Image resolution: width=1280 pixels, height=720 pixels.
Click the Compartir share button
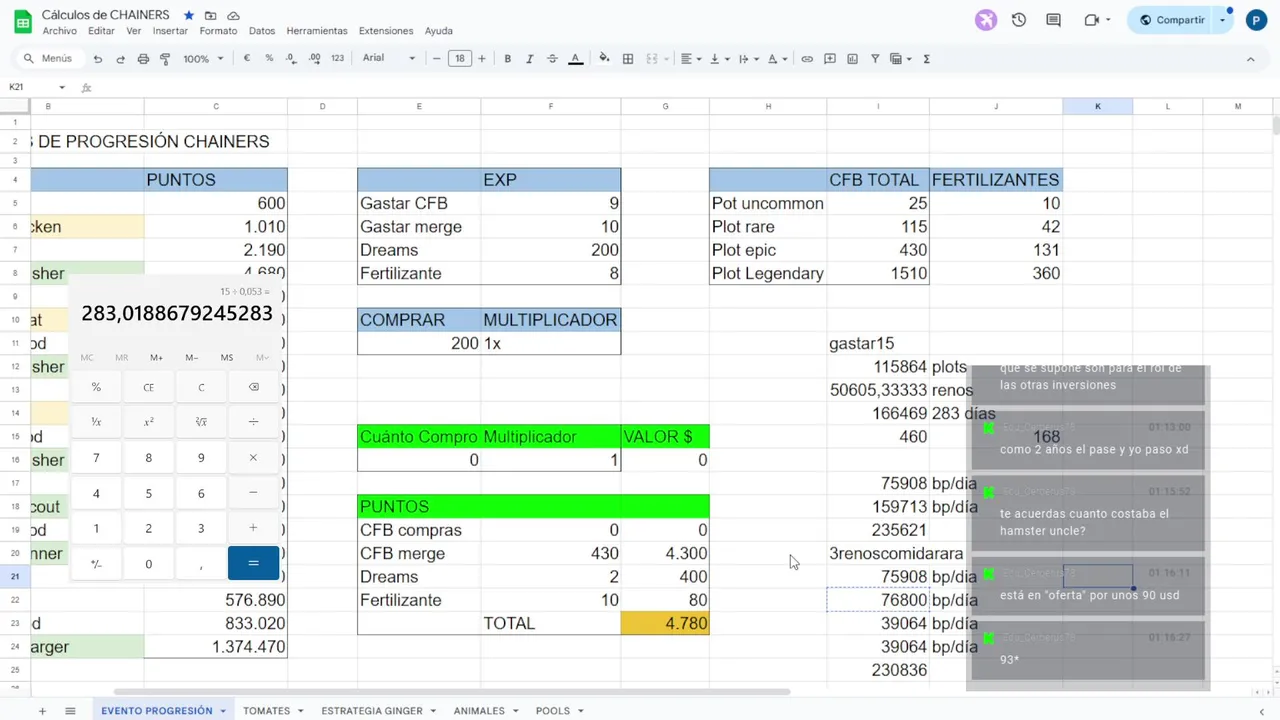tap(1171, 20)
